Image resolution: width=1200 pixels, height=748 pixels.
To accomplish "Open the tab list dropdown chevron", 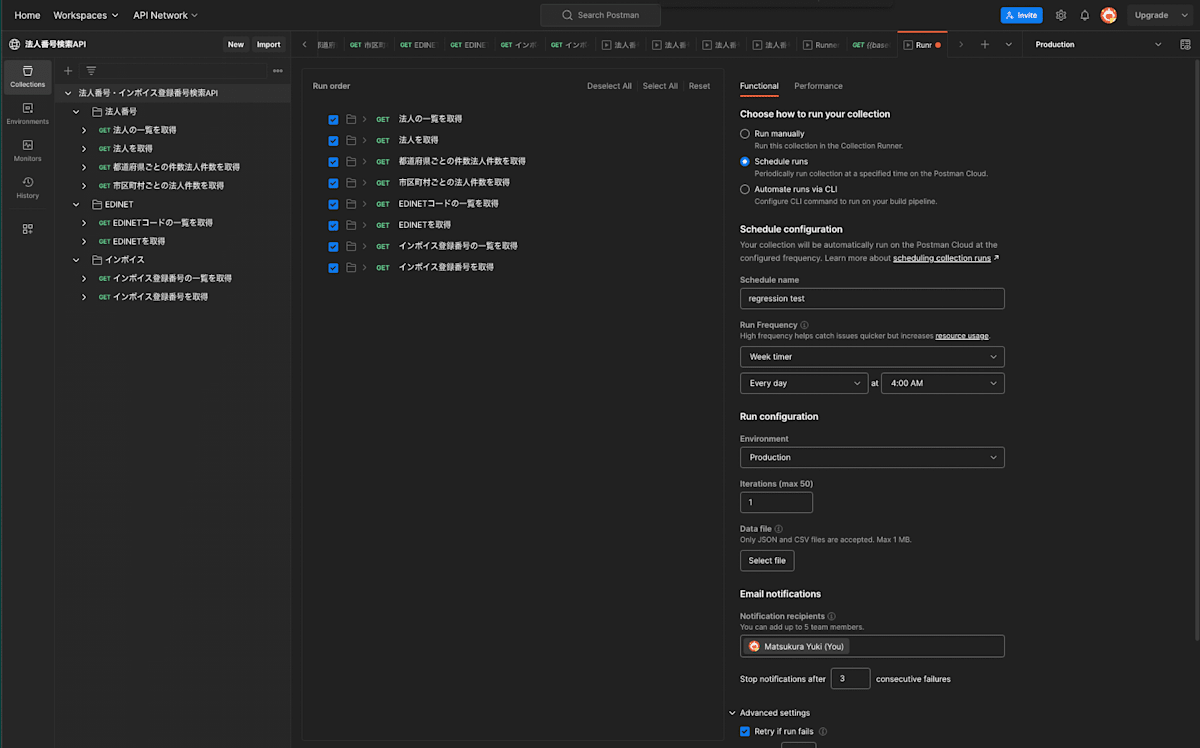I will pyautogui.click(x=1008, y=44).
